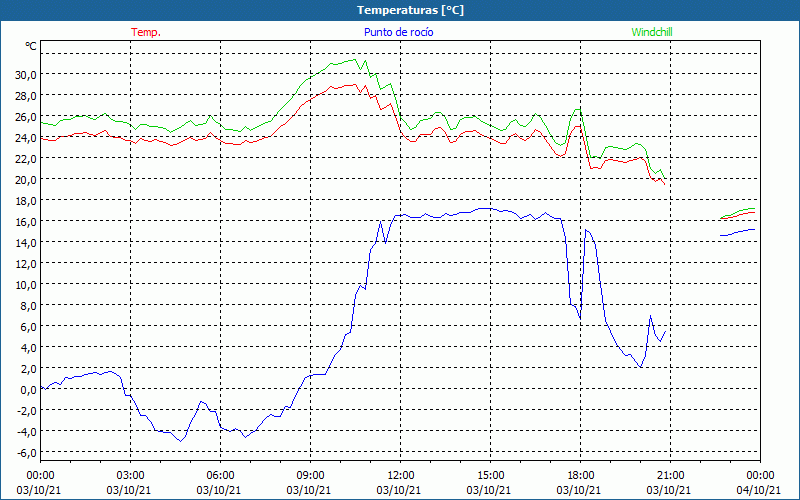
Task: Click the 2,0 y-axis value
Action: (x=28, y=368)
